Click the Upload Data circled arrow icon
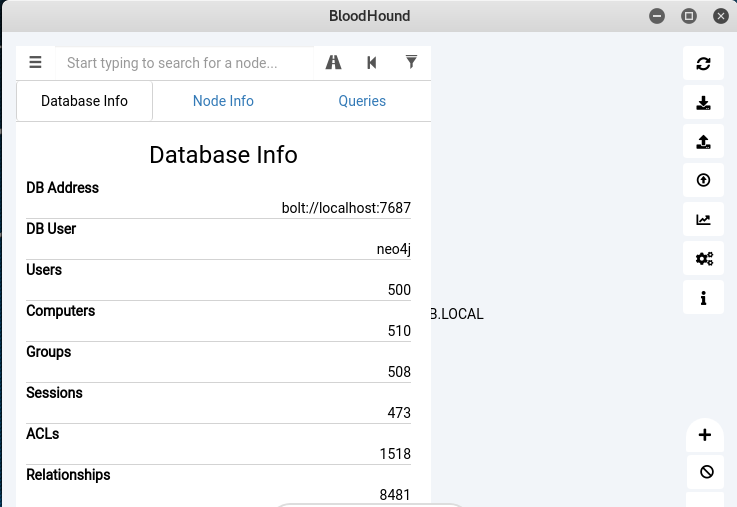Viewport: 737px width, 507px height. click(704, 181)
